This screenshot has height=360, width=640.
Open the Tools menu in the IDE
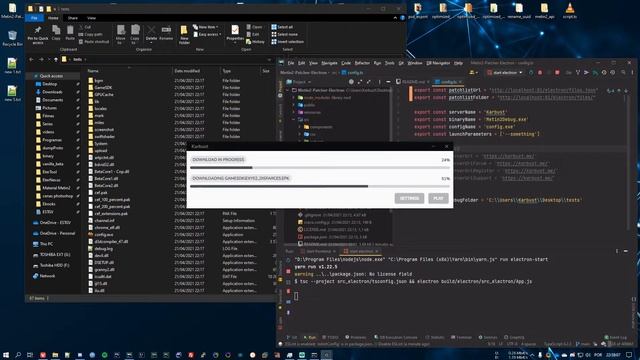[x=389, y=63]
